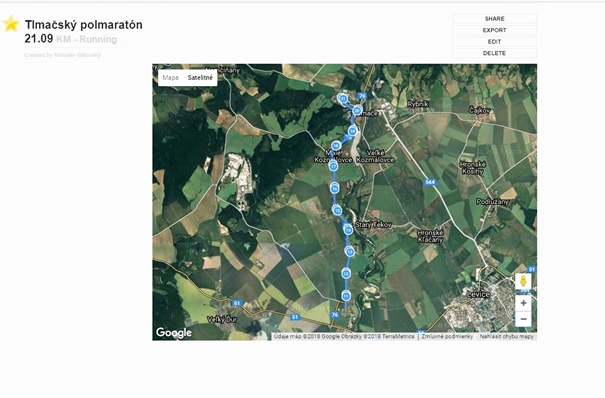Select kilometer marker 12 on route

[x=346, y=274]
